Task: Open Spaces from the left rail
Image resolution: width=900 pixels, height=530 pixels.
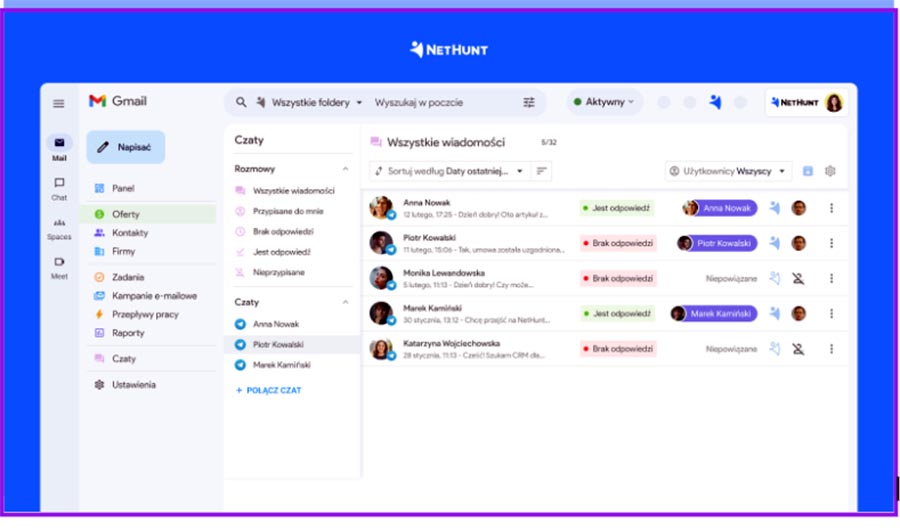Action: (59, 223)
